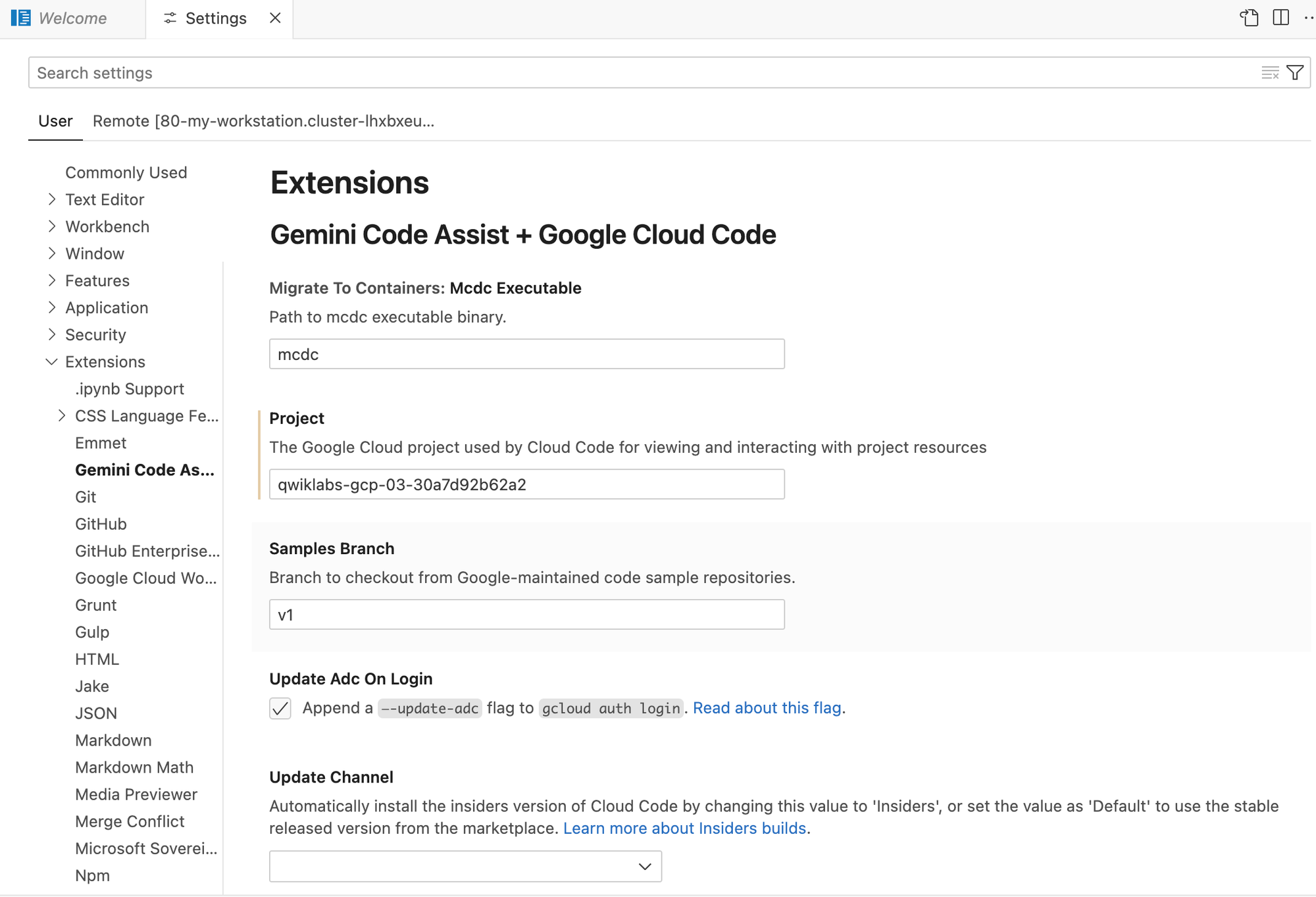Click the Open Settings (JSON) icon
The height and width of the screenshot is (897, 1316).
[1249, 18]
